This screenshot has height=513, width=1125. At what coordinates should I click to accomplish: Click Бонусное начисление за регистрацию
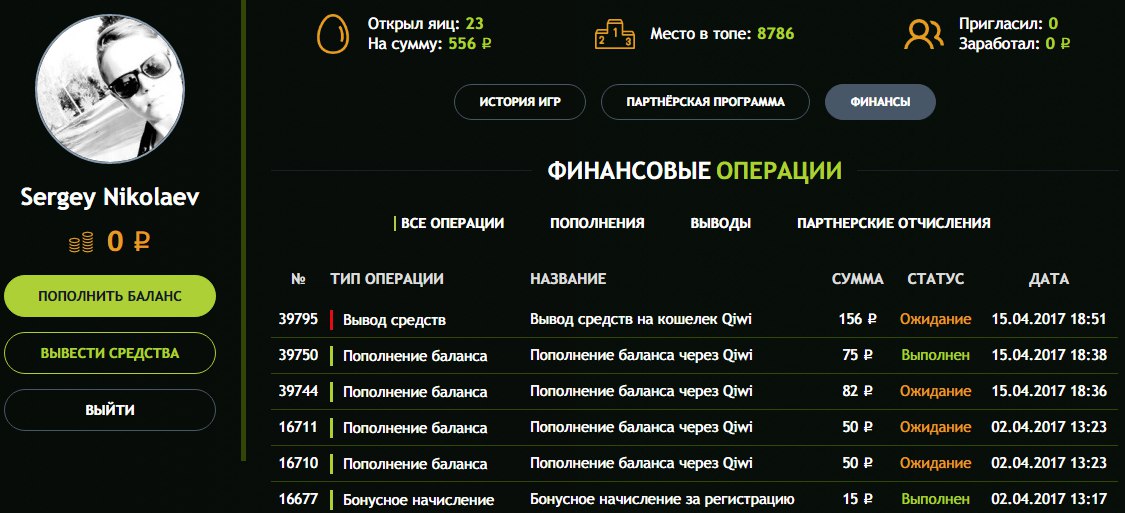coord(662,499)
